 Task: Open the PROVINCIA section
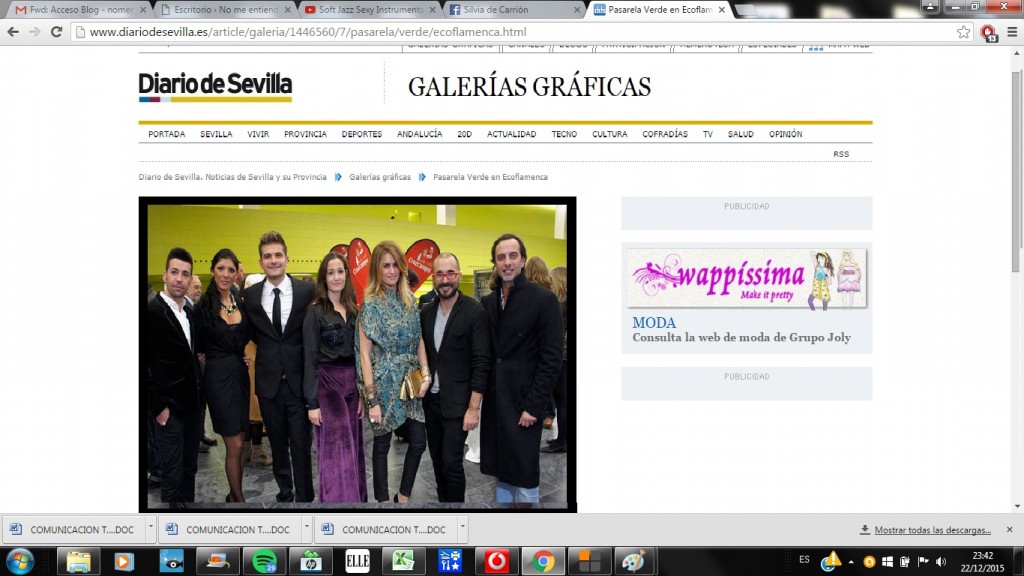[305, 134]
